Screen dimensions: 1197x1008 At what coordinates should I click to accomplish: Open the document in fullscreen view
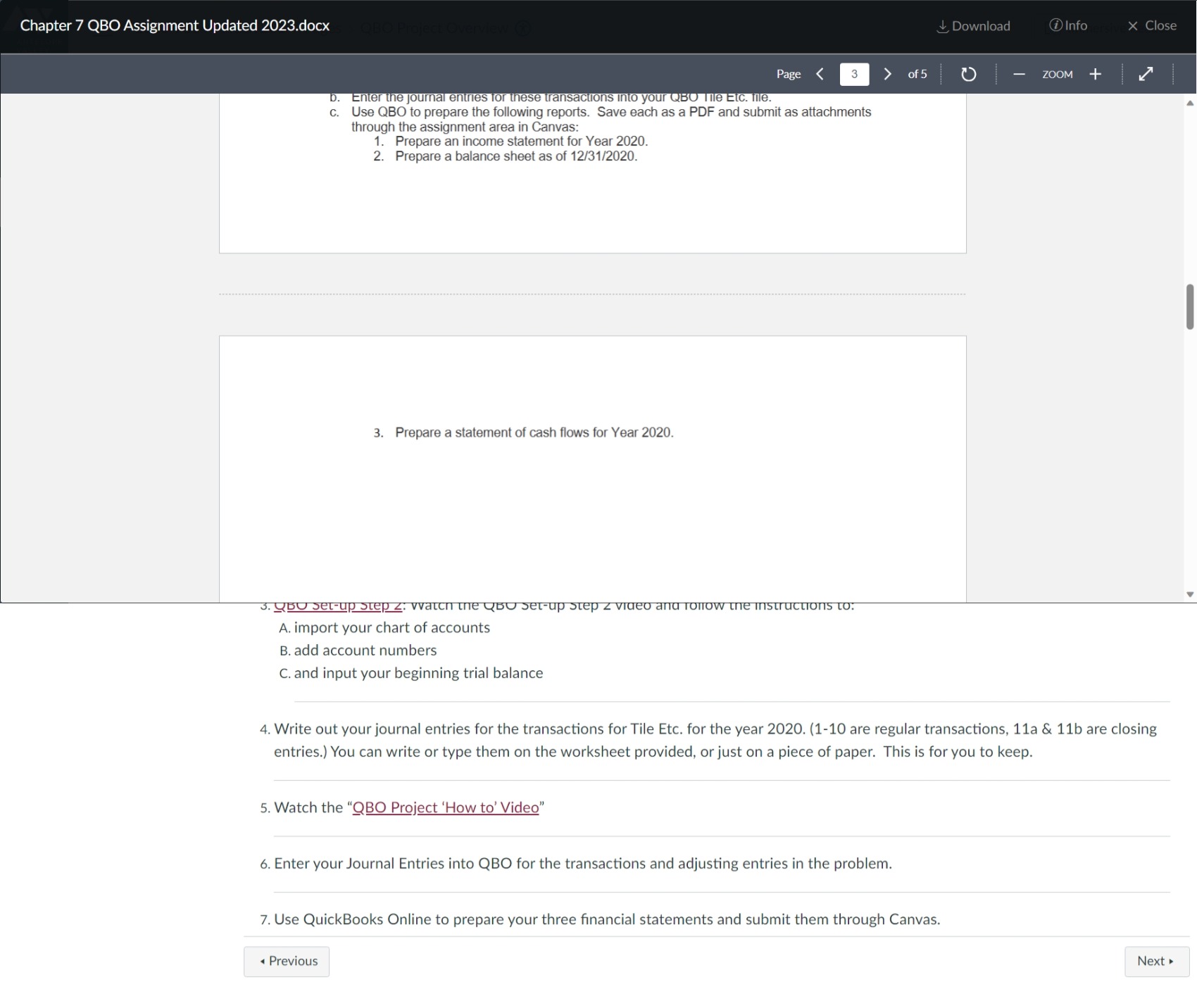(x=1146, y=73)
